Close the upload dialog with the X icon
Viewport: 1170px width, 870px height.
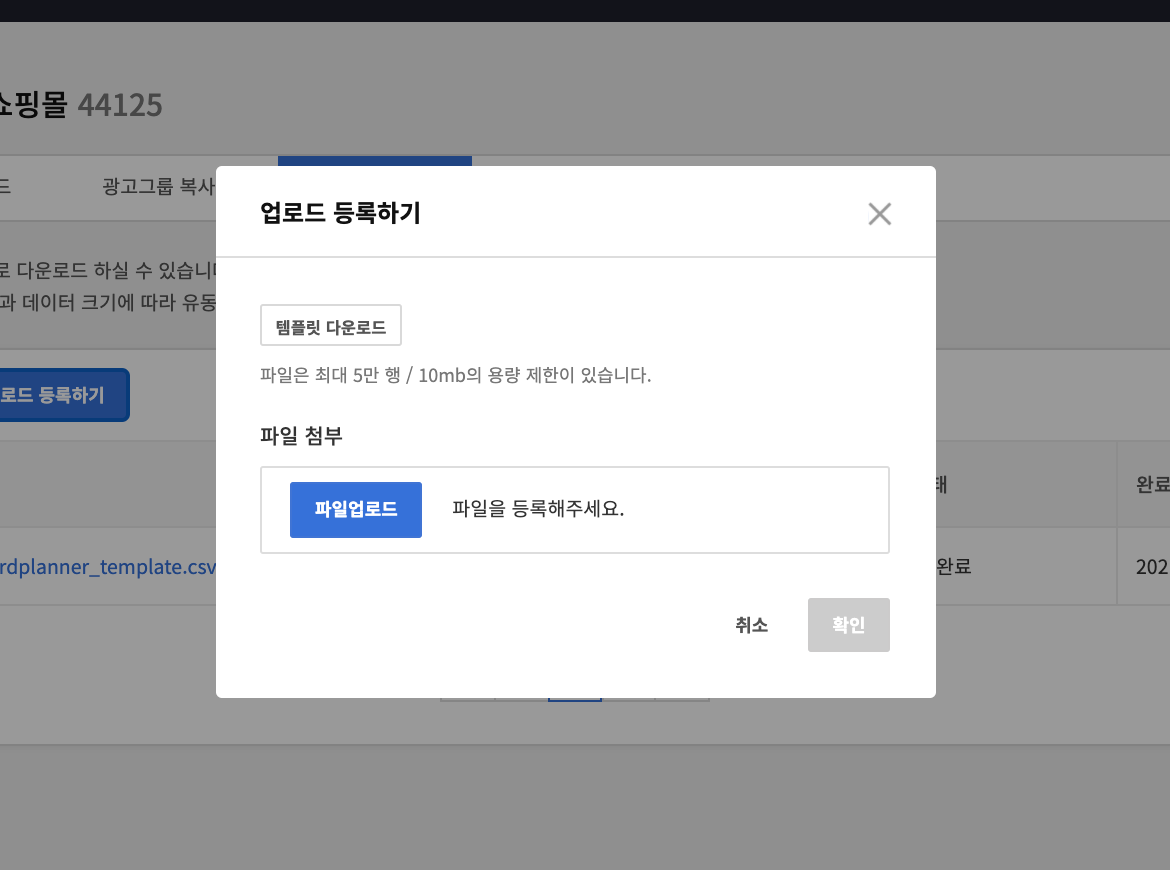tap(879, 214)
